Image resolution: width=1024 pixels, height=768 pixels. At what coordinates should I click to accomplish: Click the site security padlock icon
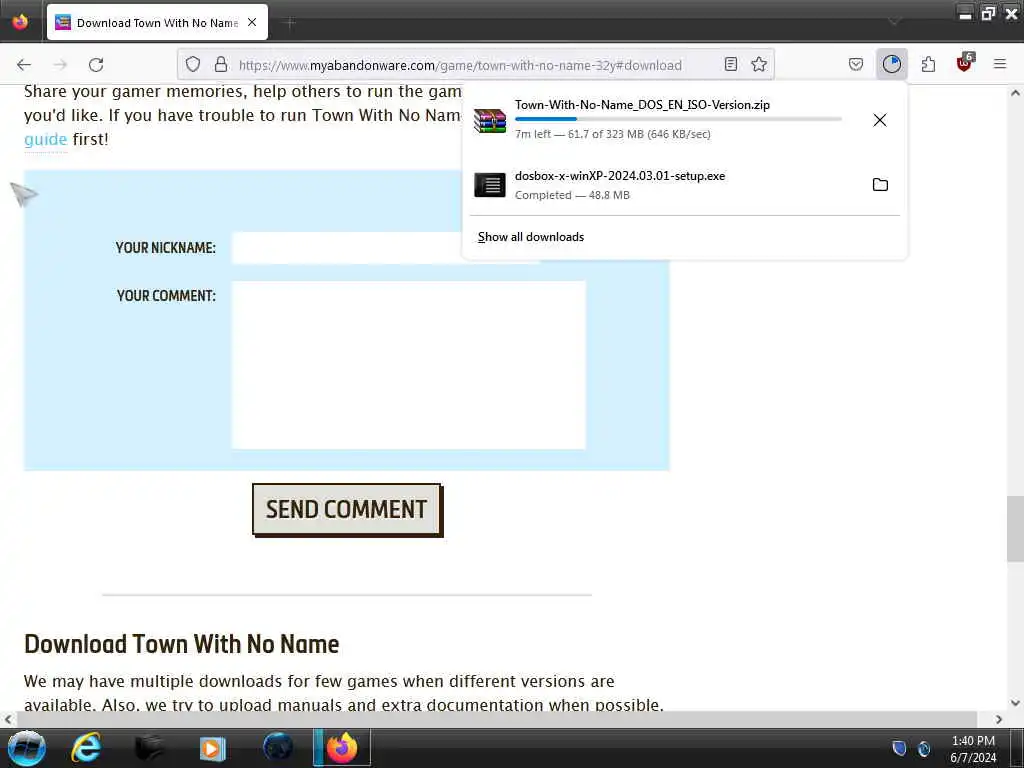tap(221, 65)
